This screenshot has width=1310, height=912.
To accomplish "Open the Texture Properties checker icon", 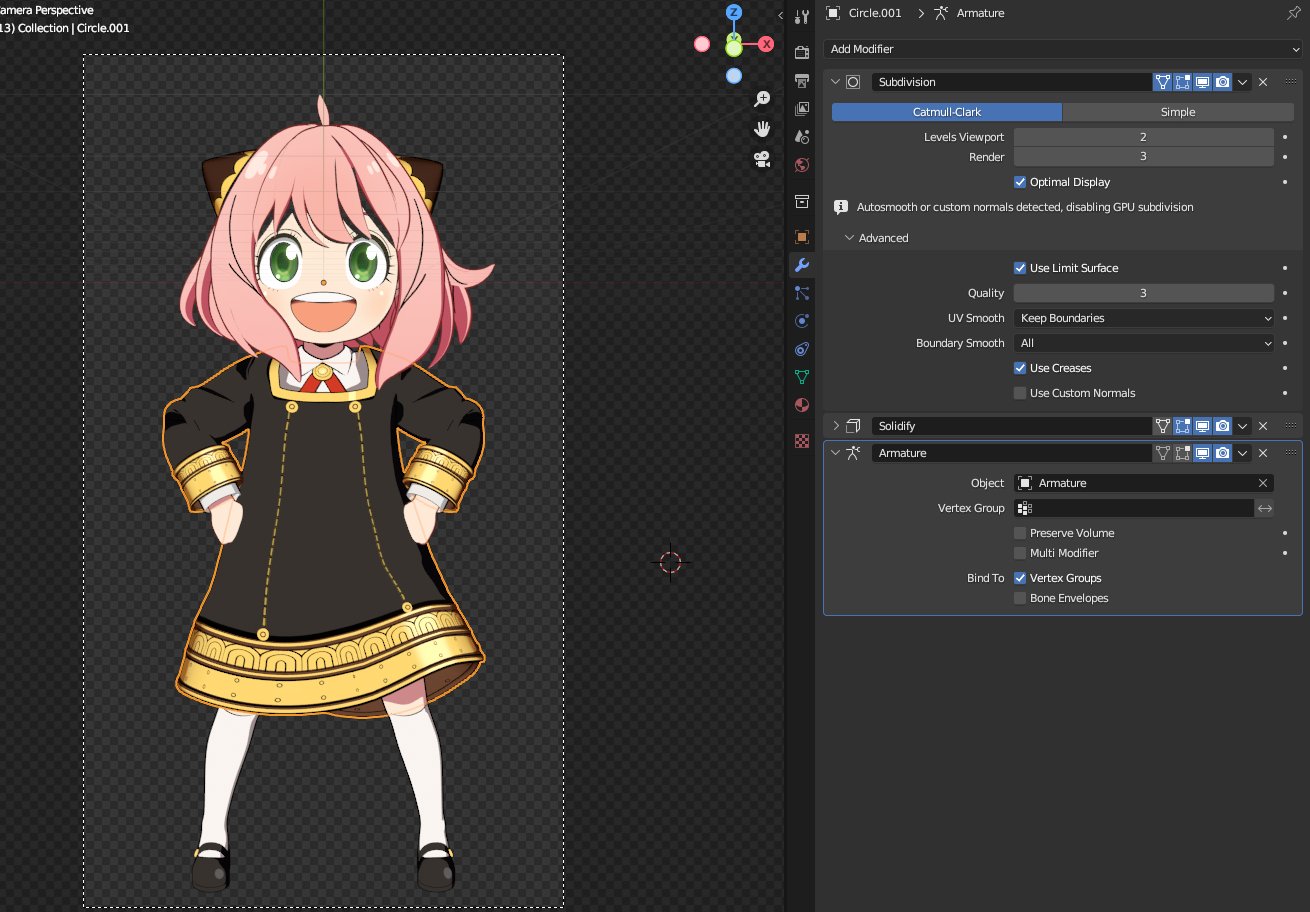I will [x=801, y=439].
